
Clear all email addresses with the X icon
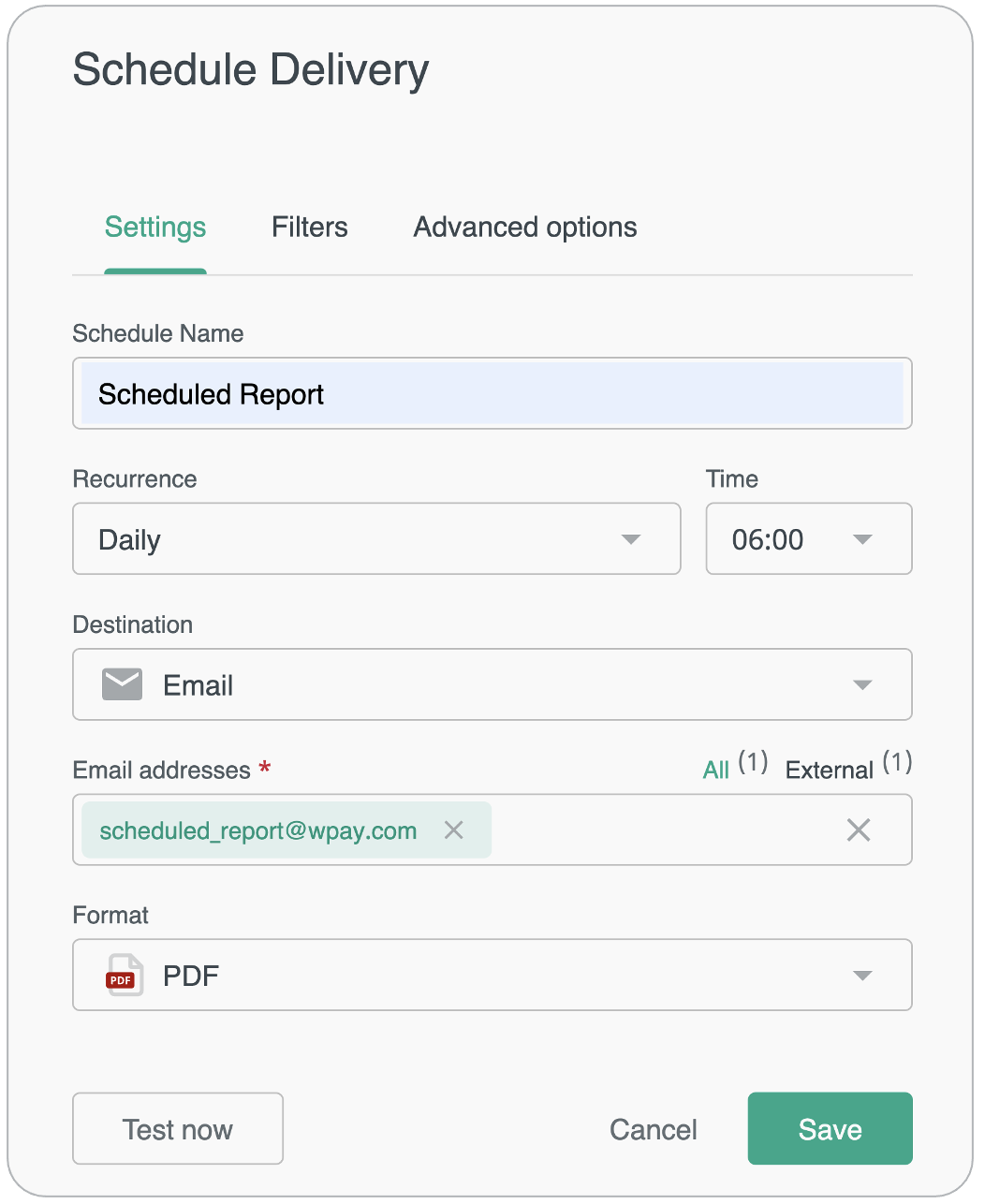(859, 830)
